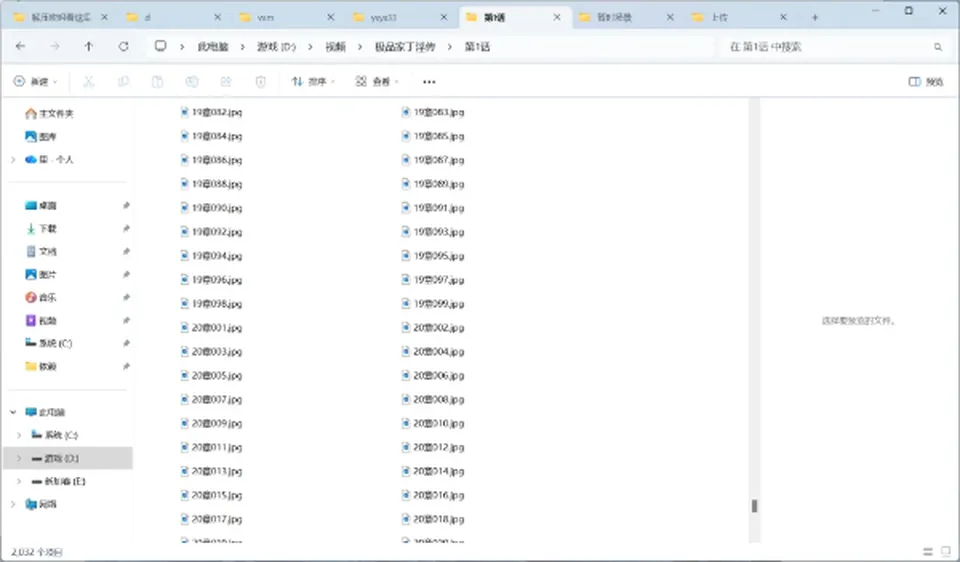Close the 上传 tab

tap(783, 17)
